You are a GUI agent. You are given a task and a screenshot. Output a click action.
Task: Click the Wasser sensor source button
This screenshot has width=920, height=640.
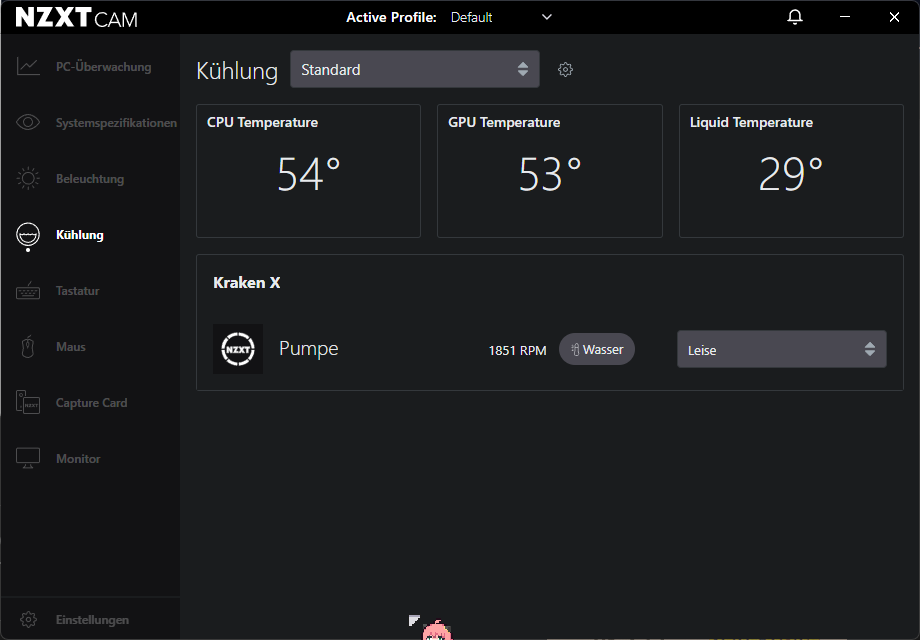(x=597, y=349)
